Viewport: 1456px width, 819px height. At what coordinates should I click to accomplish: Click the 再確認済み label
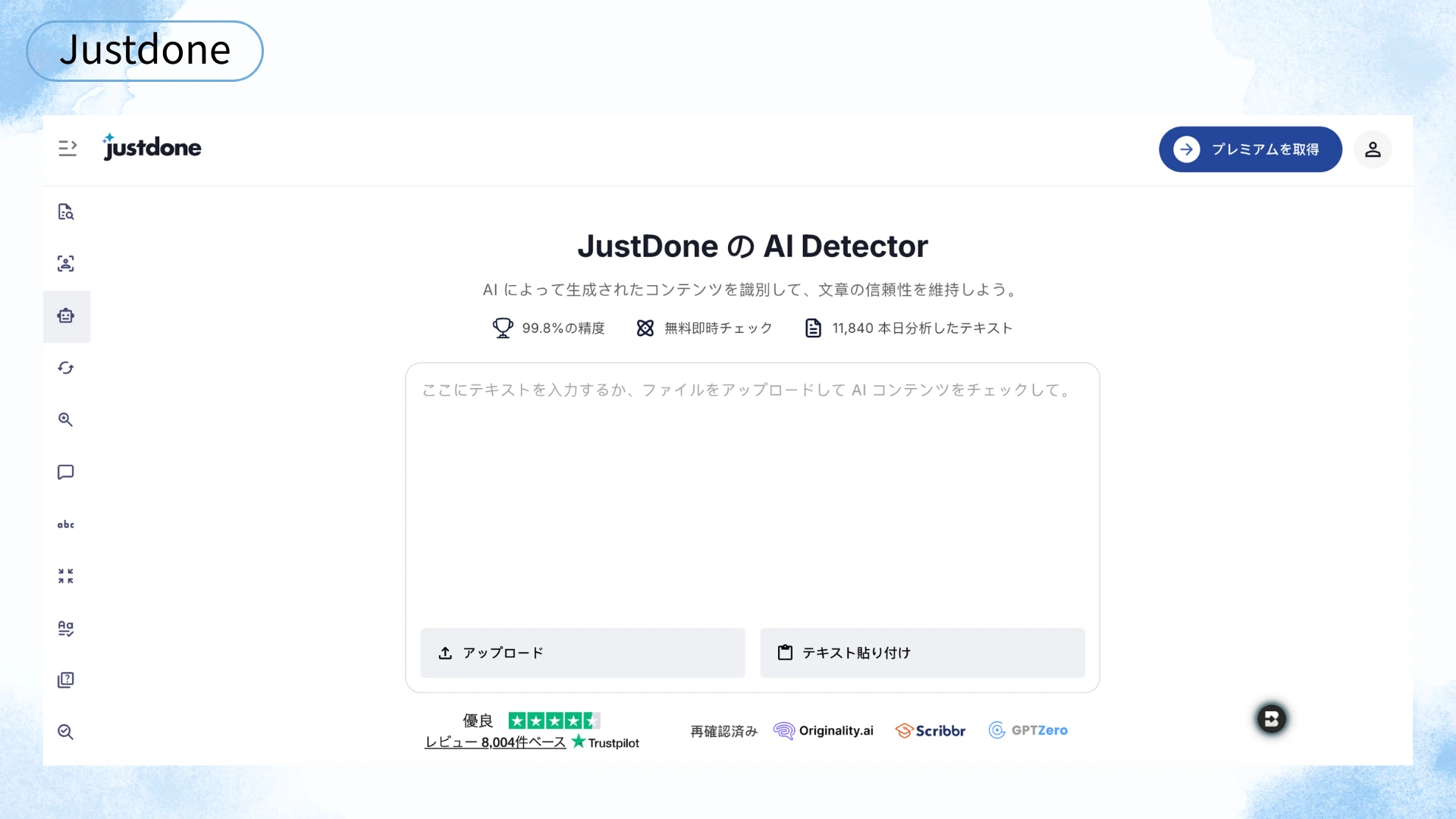pyautogui.click(x=723, y=731)
